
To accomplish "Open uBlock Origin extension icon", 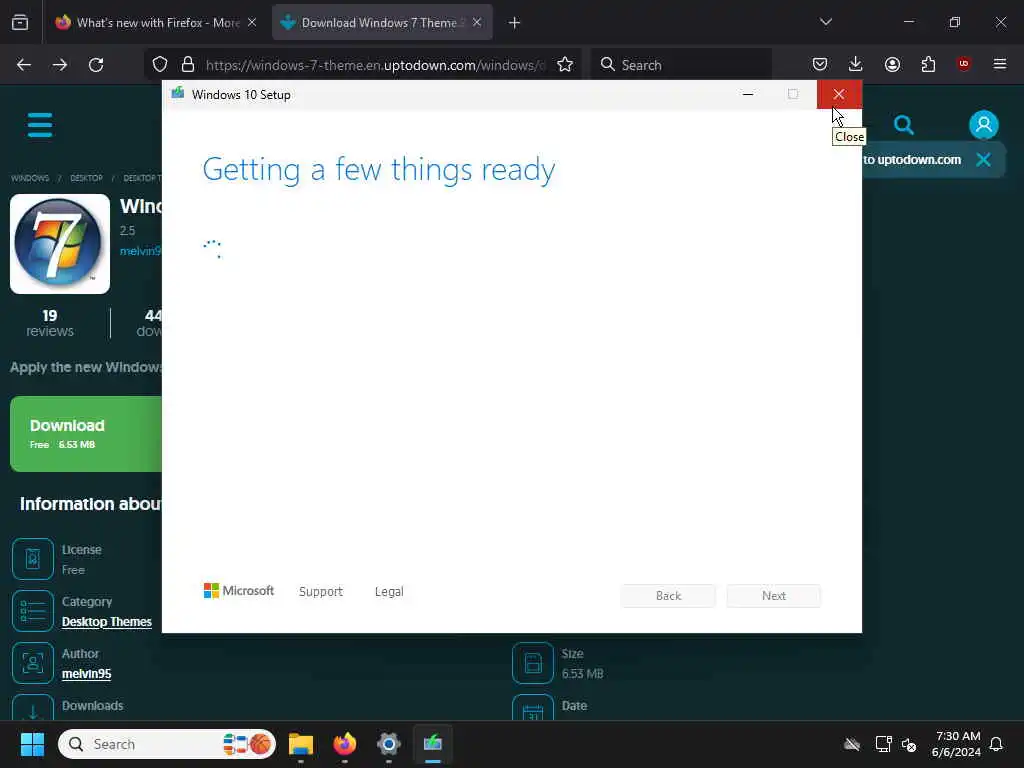I will coord(964,64).
